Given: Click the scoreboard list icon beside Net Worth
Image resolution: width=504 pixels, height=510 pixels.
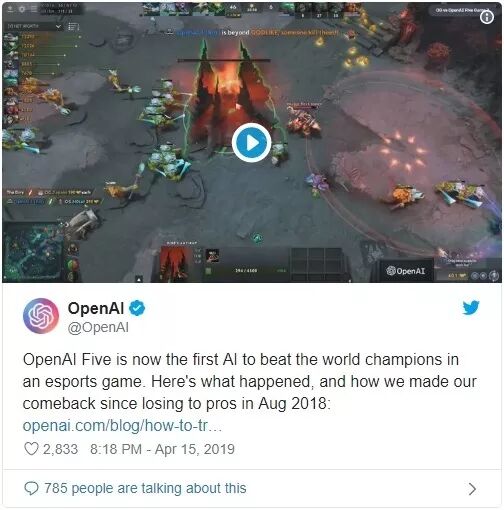Looking at the screenshot, I should [73, 27].
